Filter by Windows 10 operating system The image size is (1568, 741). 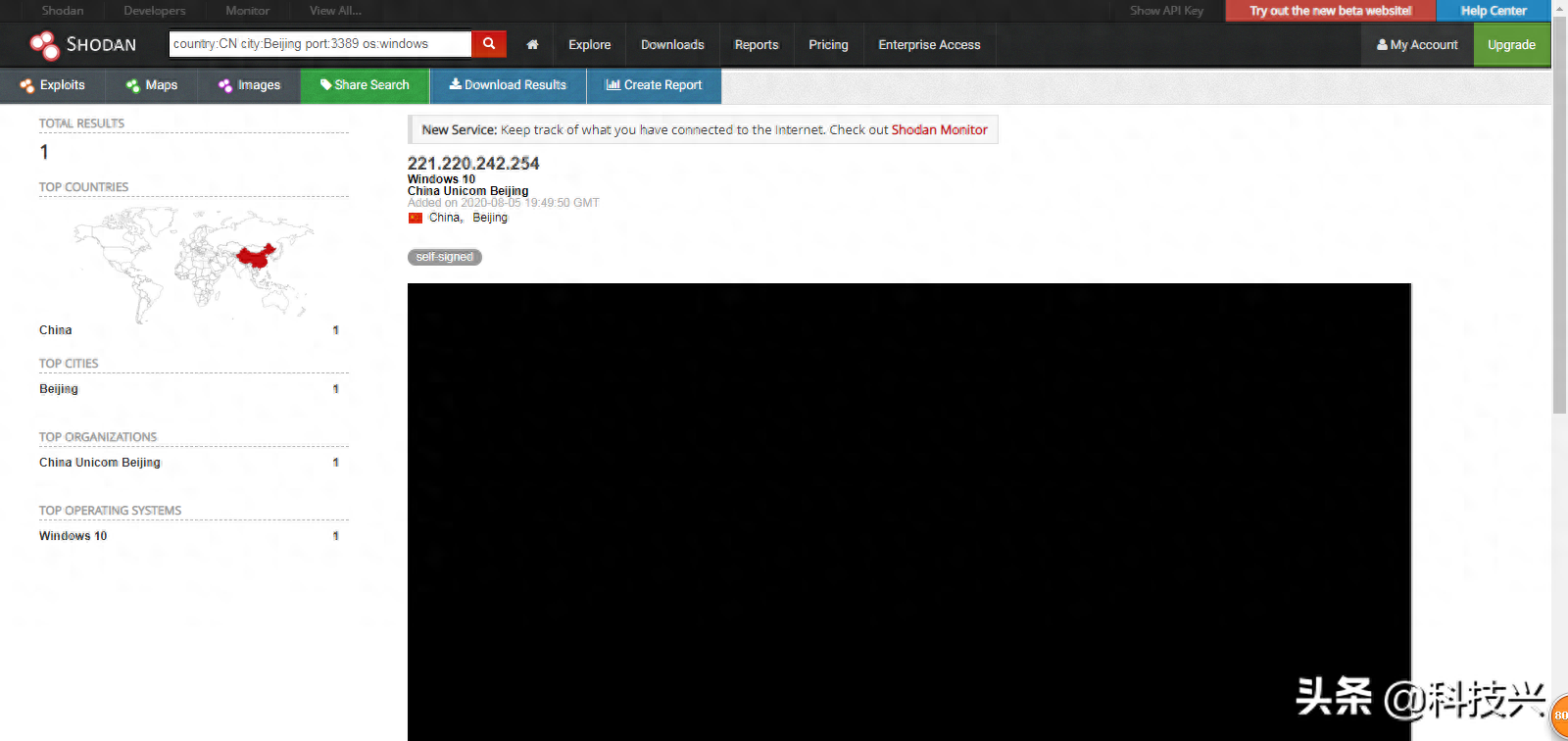click(x=73, y=536)
